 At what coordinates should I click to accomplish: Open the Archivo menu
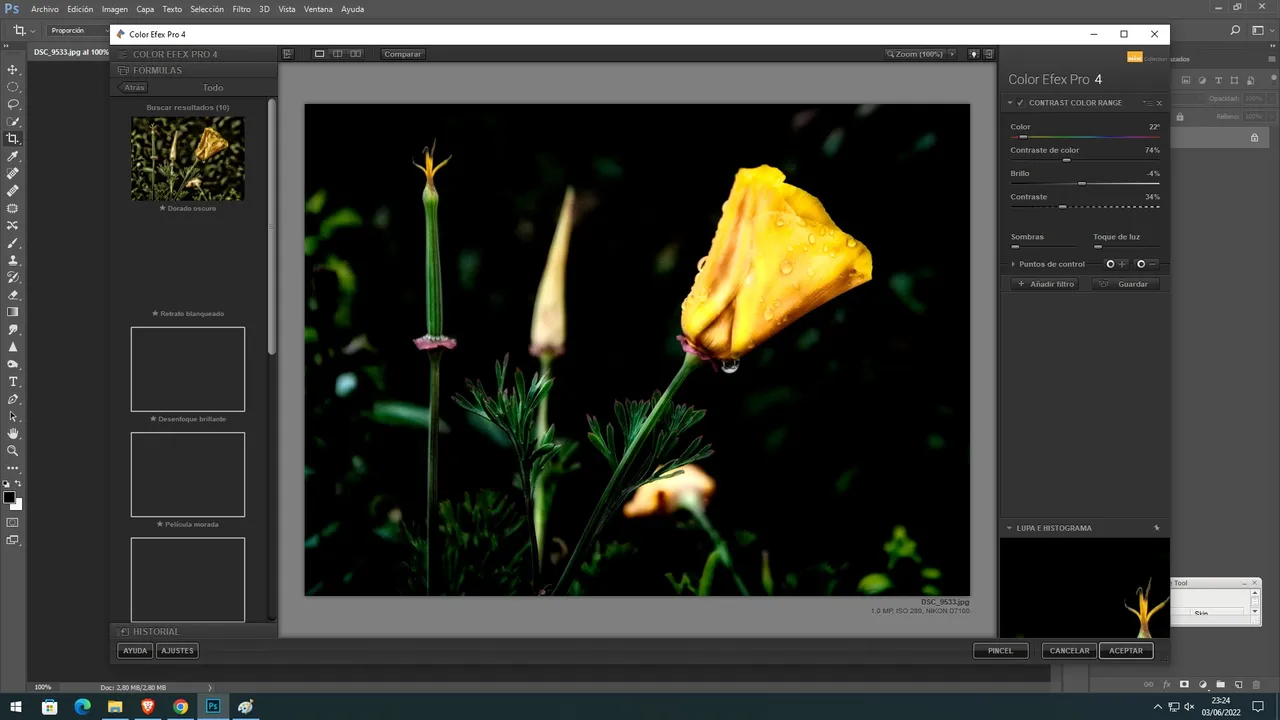(45, 9)
